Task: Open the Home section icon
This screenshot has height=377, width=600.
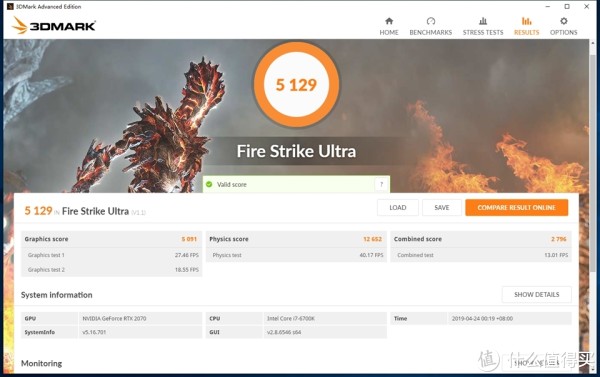Action: (389, 21)
